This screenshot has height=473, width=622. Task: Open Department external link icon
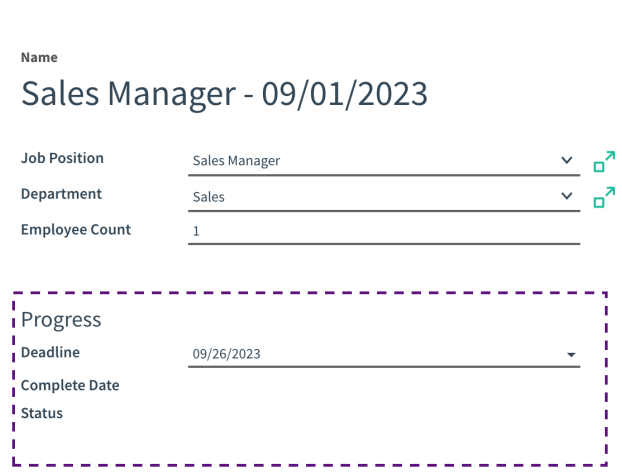tap(604, 197)
